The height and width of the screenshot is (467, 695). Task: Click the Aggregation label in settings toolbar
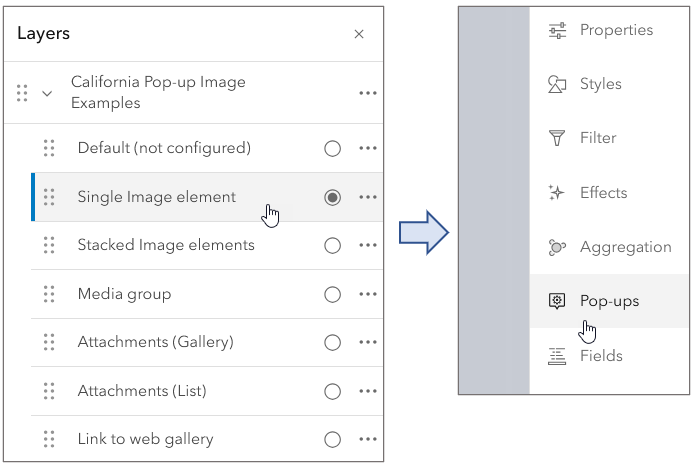coord(625,247)
